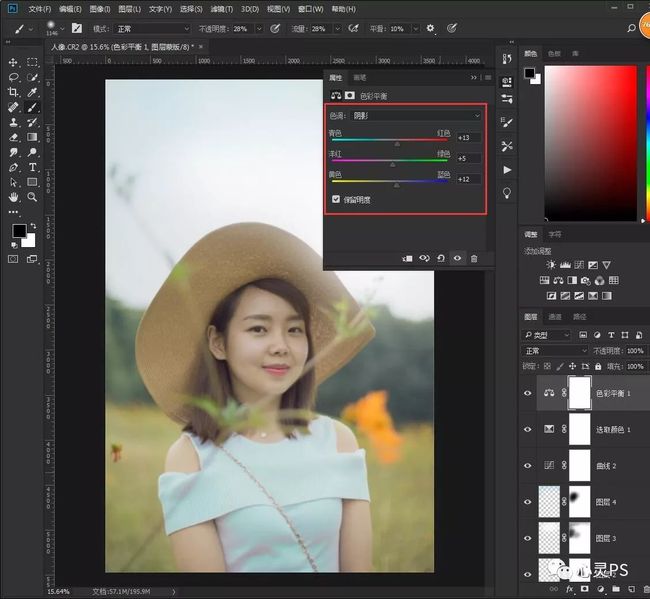Click Add layer style fx icon

pos(569,589)
